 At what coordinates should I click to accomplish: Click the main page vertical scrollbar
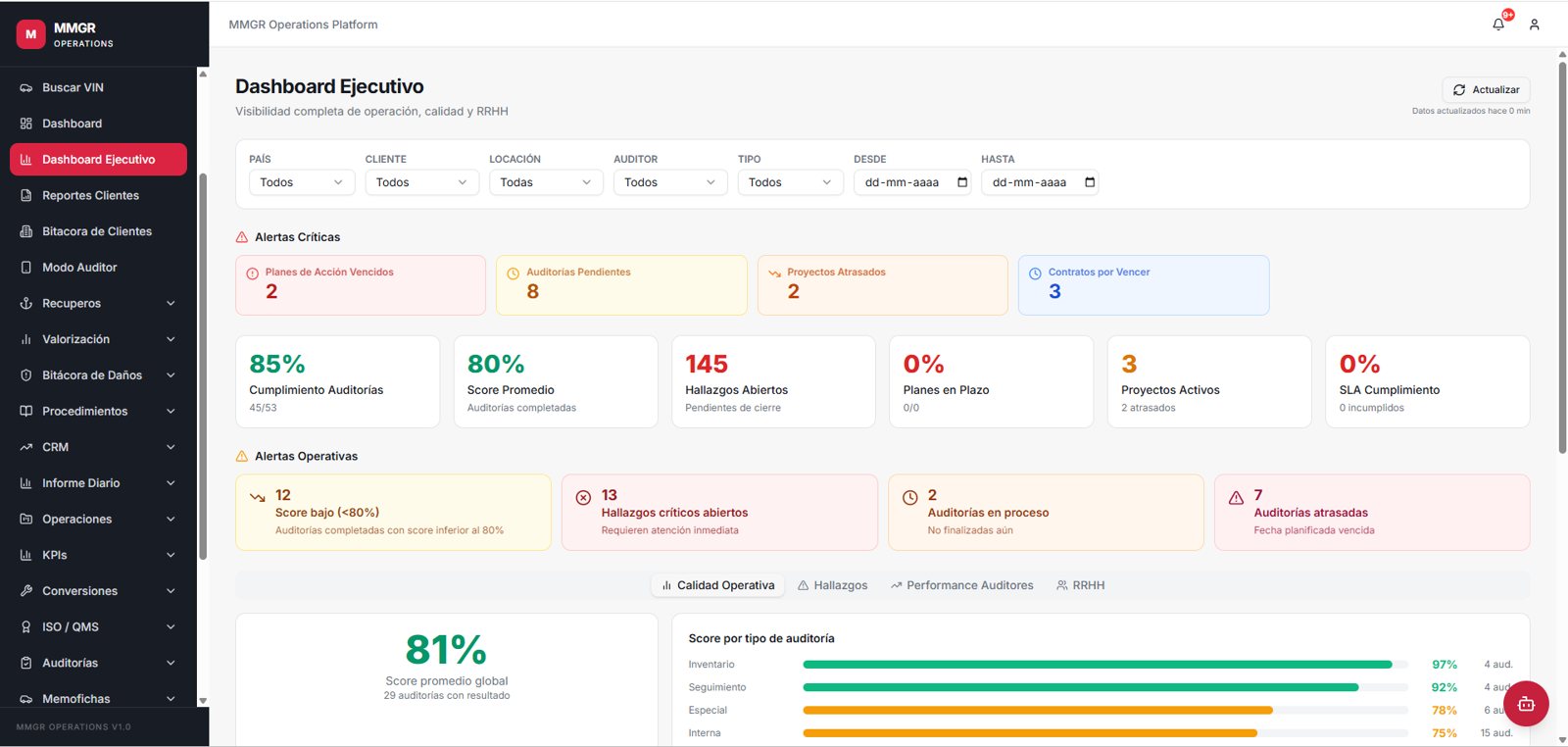1562,258
